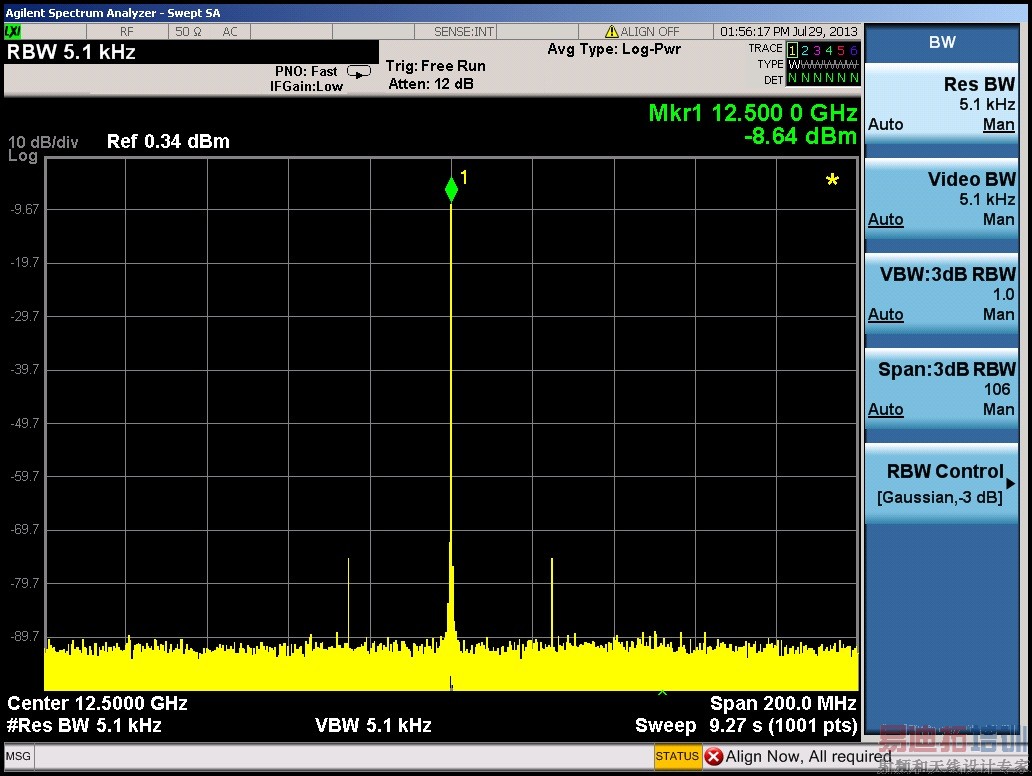Click the green marker 1 diamond on peak
This screenshot has width=1032, height=776.
(x=451, y=188)
